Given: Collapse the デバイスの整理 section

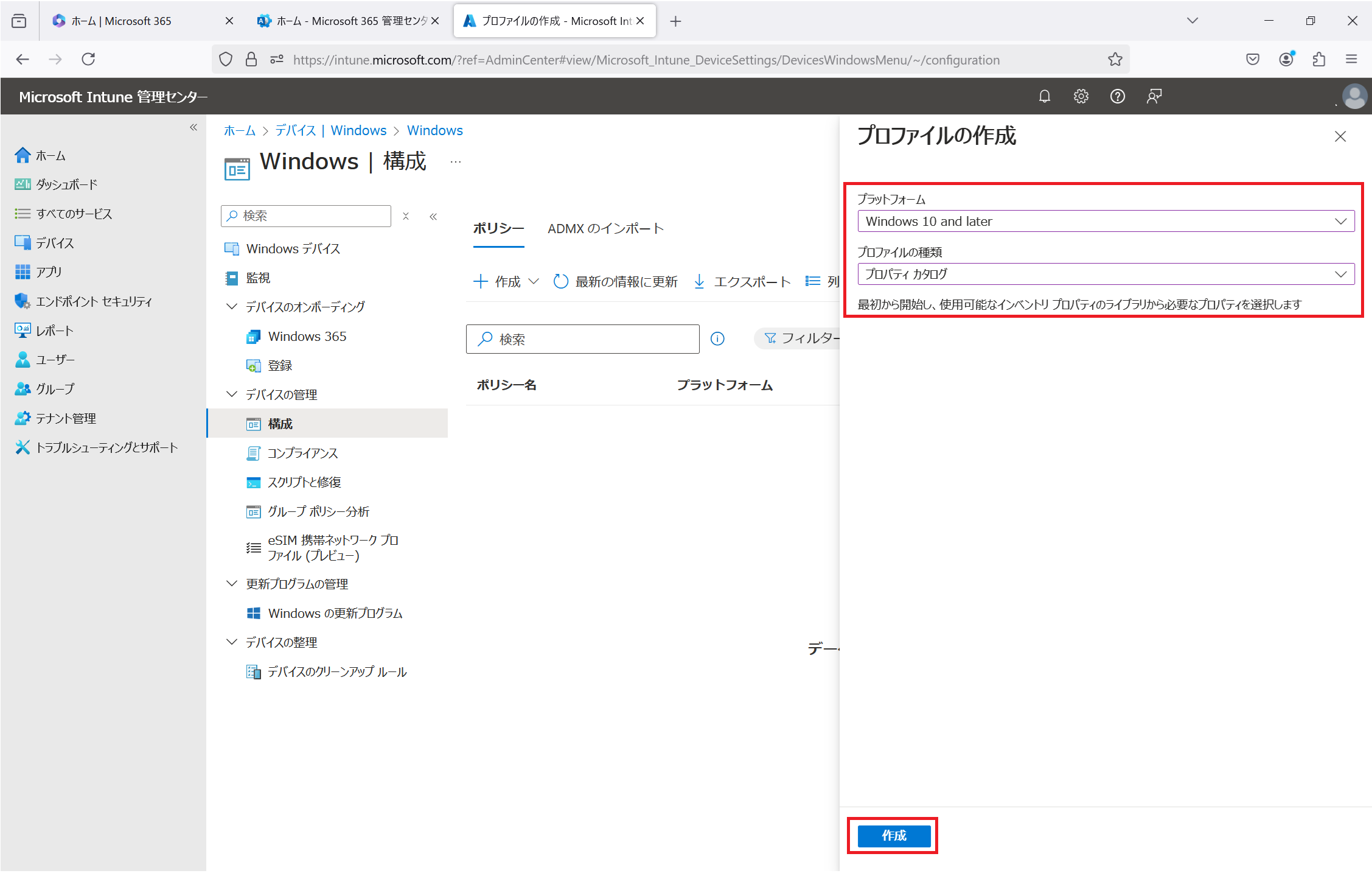Looking at the screenshot, I should [x=231, y=642].
